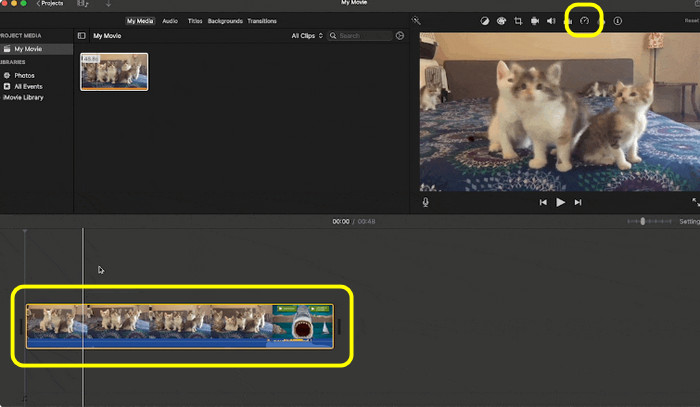Switch to the Audio tab

coord(170,21)
